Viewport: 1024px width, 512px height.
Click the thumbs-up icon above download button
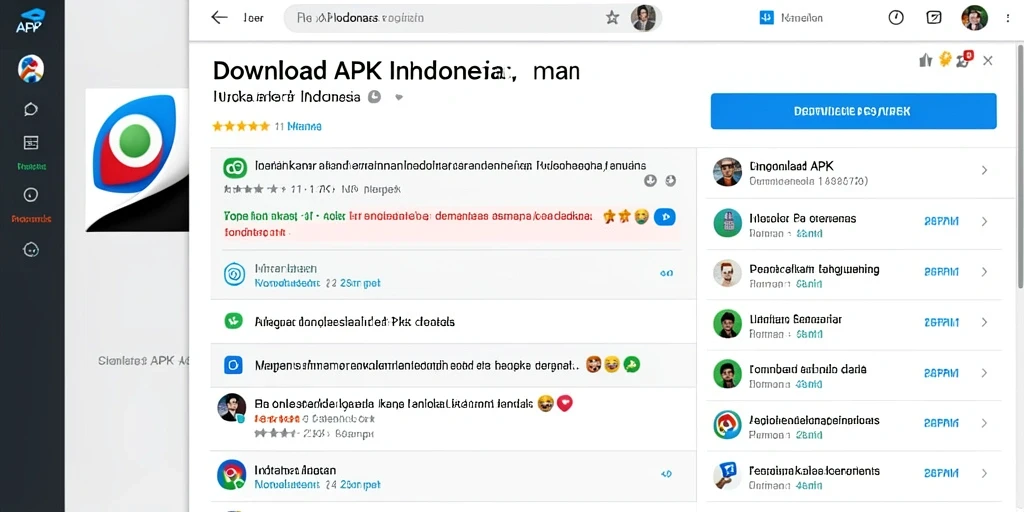click(925, 61)
